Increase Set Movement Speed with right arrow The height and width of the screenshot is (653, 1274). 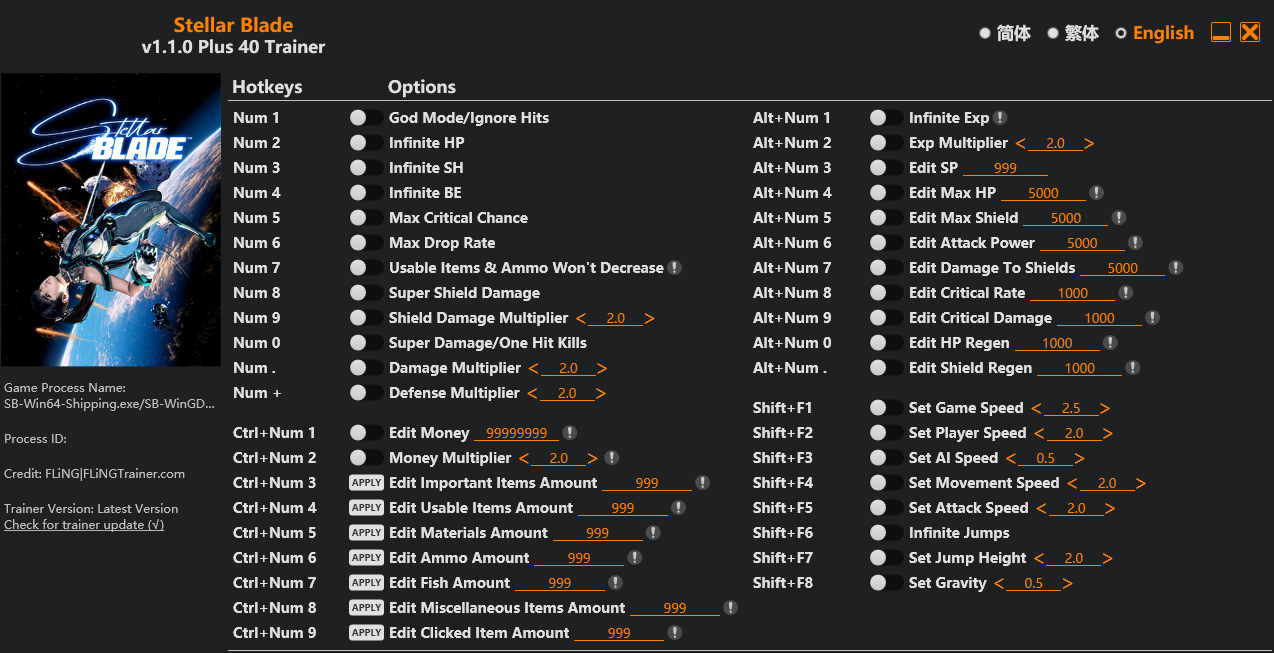pos(1141,483)
